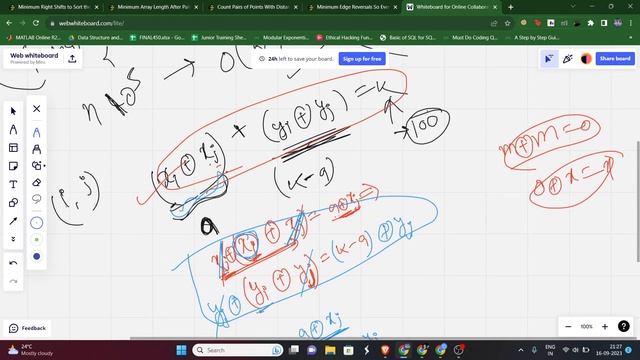
Task: Open the Extensions puzzle icon
Action: pos(591,23)
